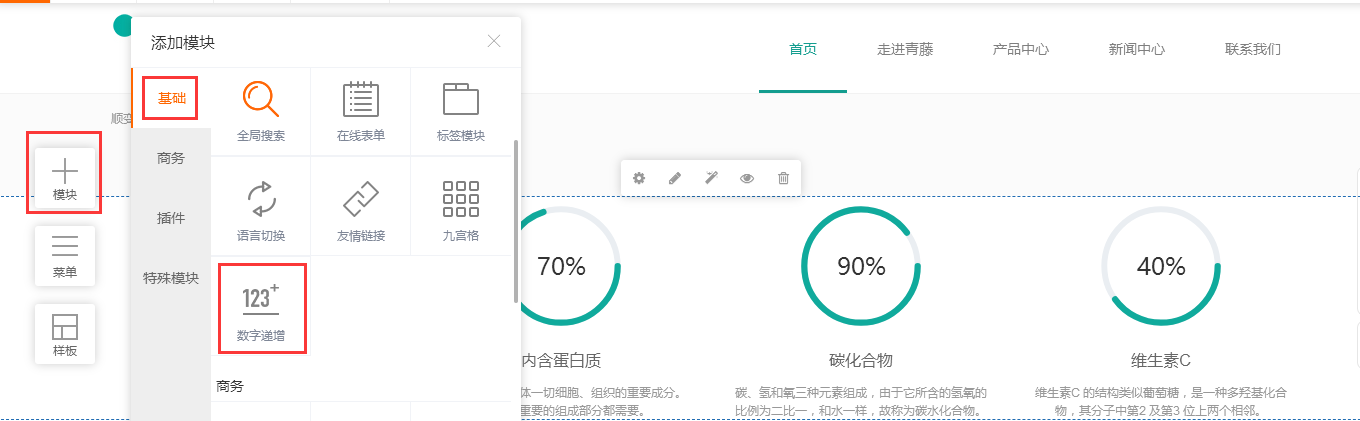Go to 产品中心 in the navigation menu
Screen dimensions: 1360x421
[x=1020, y=49]
